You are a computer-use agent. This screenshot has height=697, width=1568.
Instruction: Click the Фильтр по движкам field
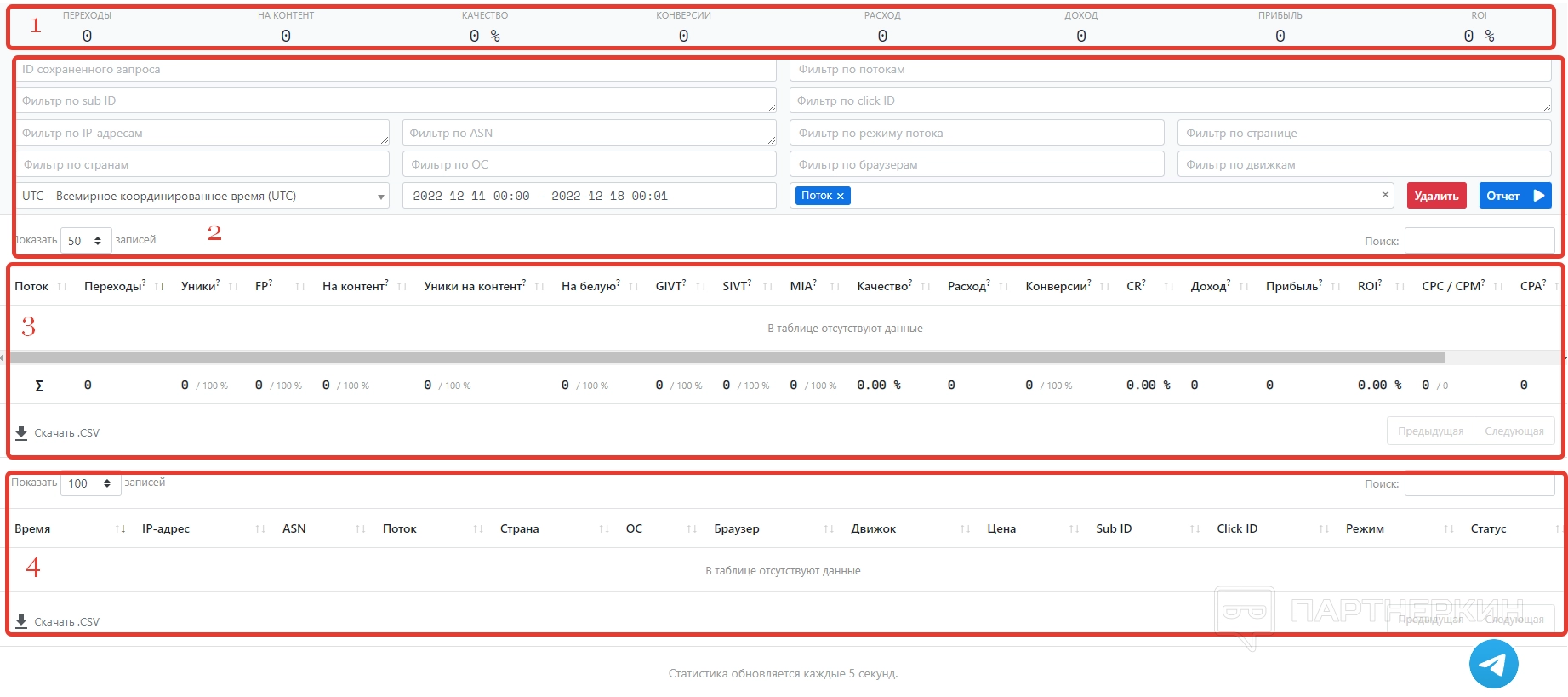[1364, 164]
